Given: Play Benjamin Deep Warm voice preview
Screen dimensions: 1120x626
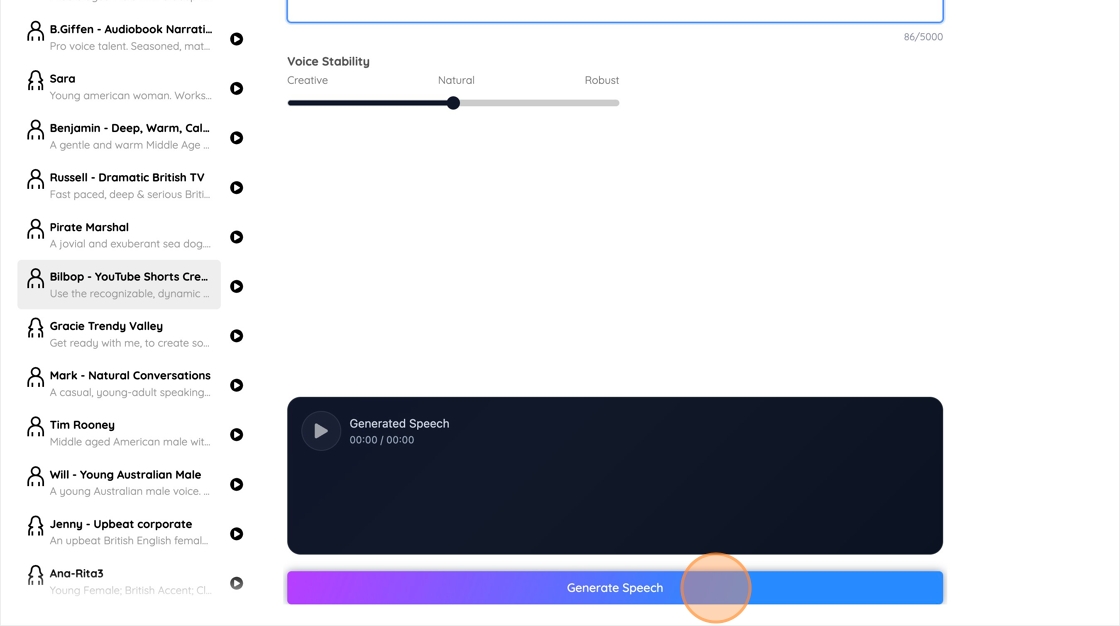Looking at the screenshot, I should (x=236, y=138).
